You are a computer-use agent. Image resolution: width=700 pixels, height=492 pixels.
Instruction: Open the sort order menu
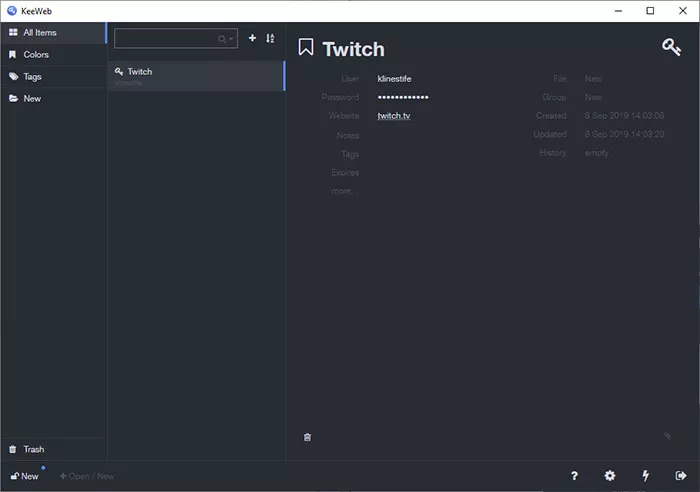click(270, 38)
